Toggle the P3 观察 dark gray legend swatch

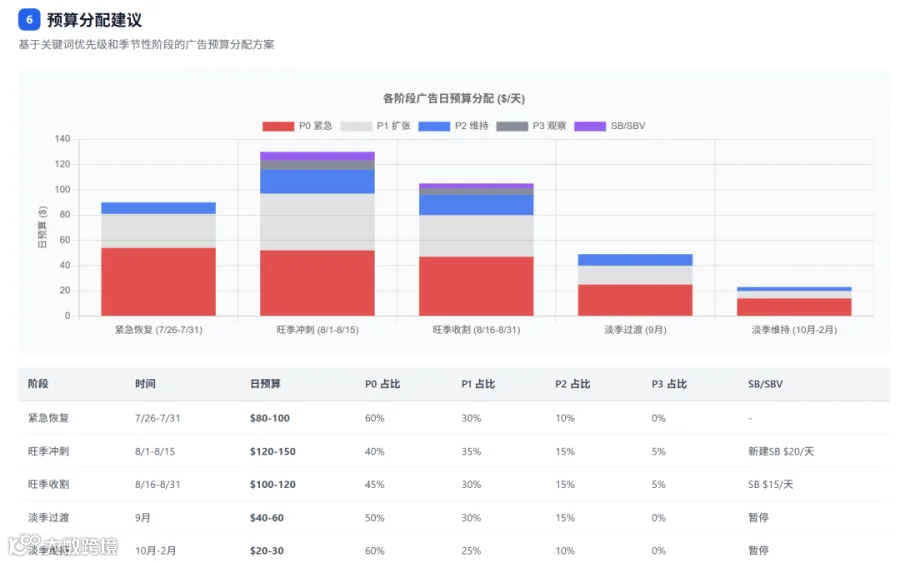click(512, 126)
